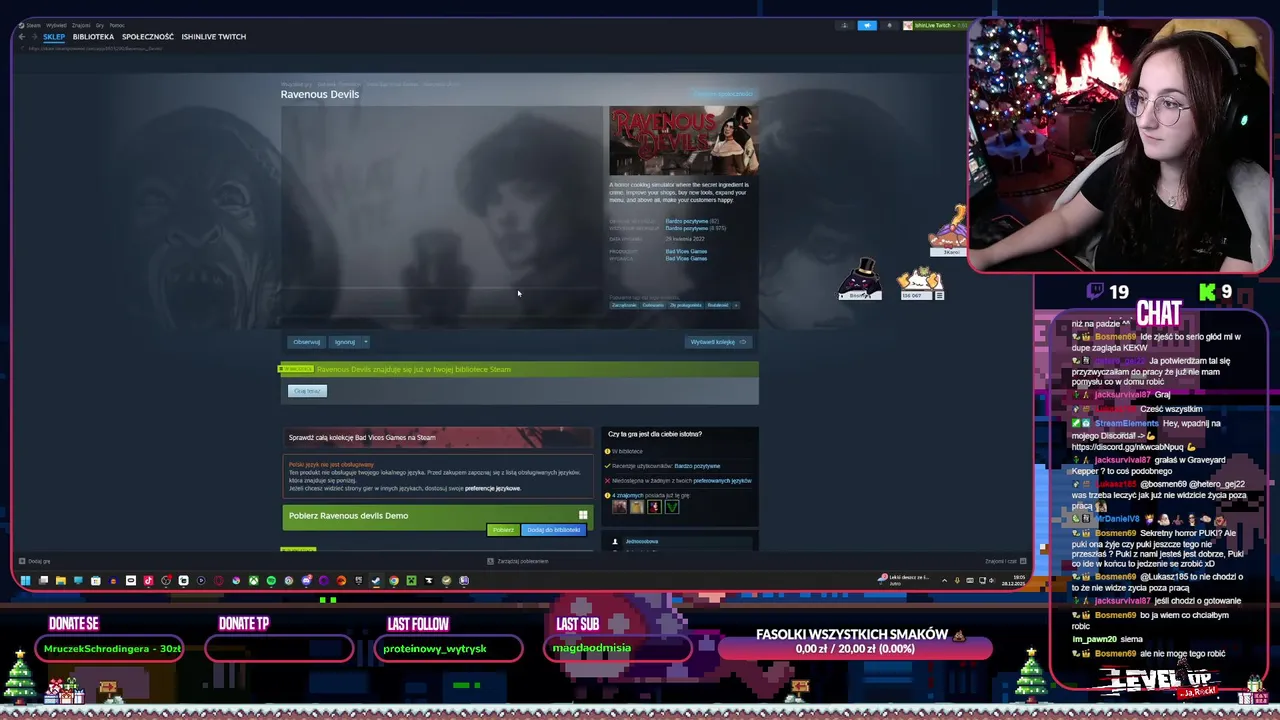Click Dodaj grę in Steam bottom bar

(x=35, y=561)
